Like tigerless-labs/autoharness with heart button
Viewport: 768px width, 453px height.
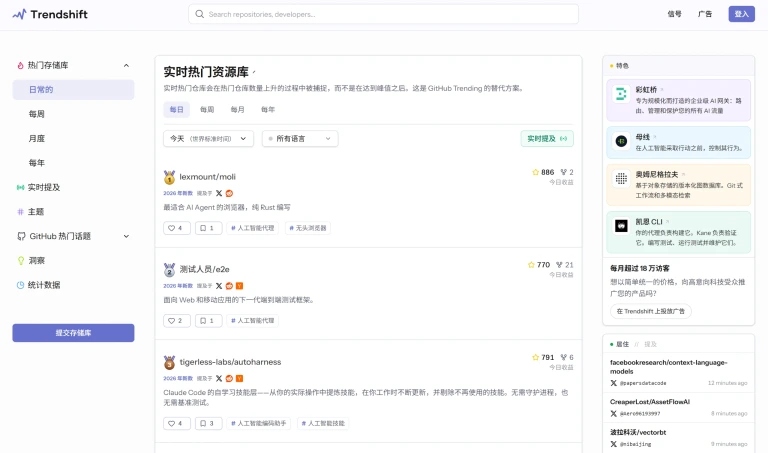tap(176, 423)
